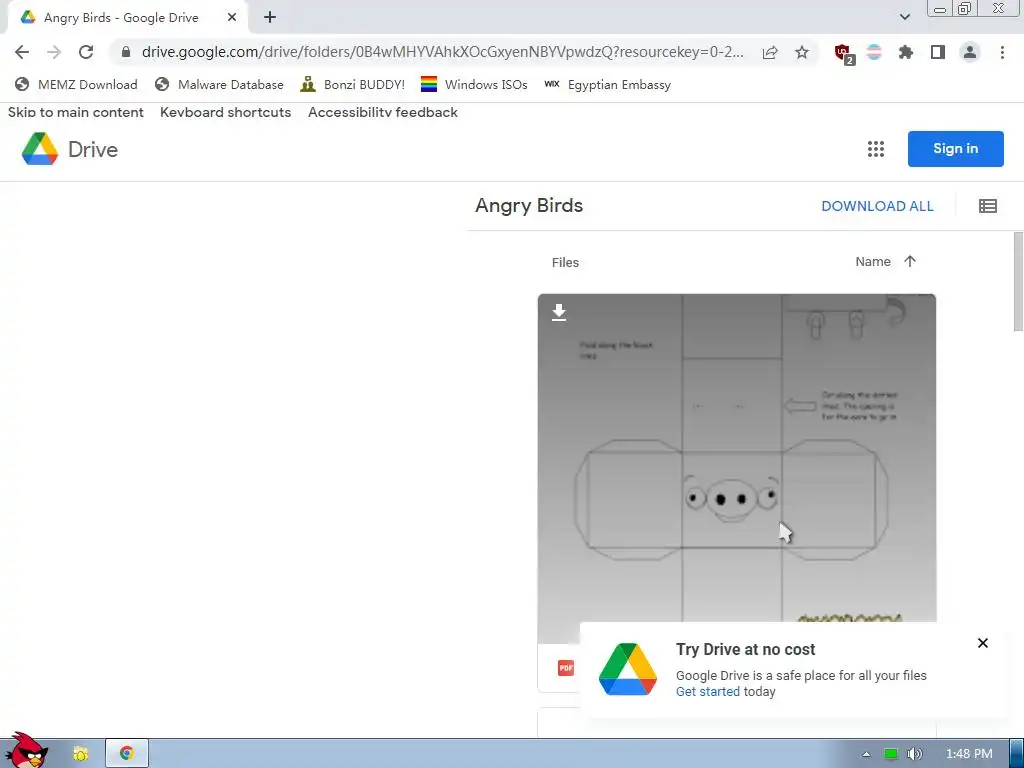Open the Google apps grid

tap(876, 149)
